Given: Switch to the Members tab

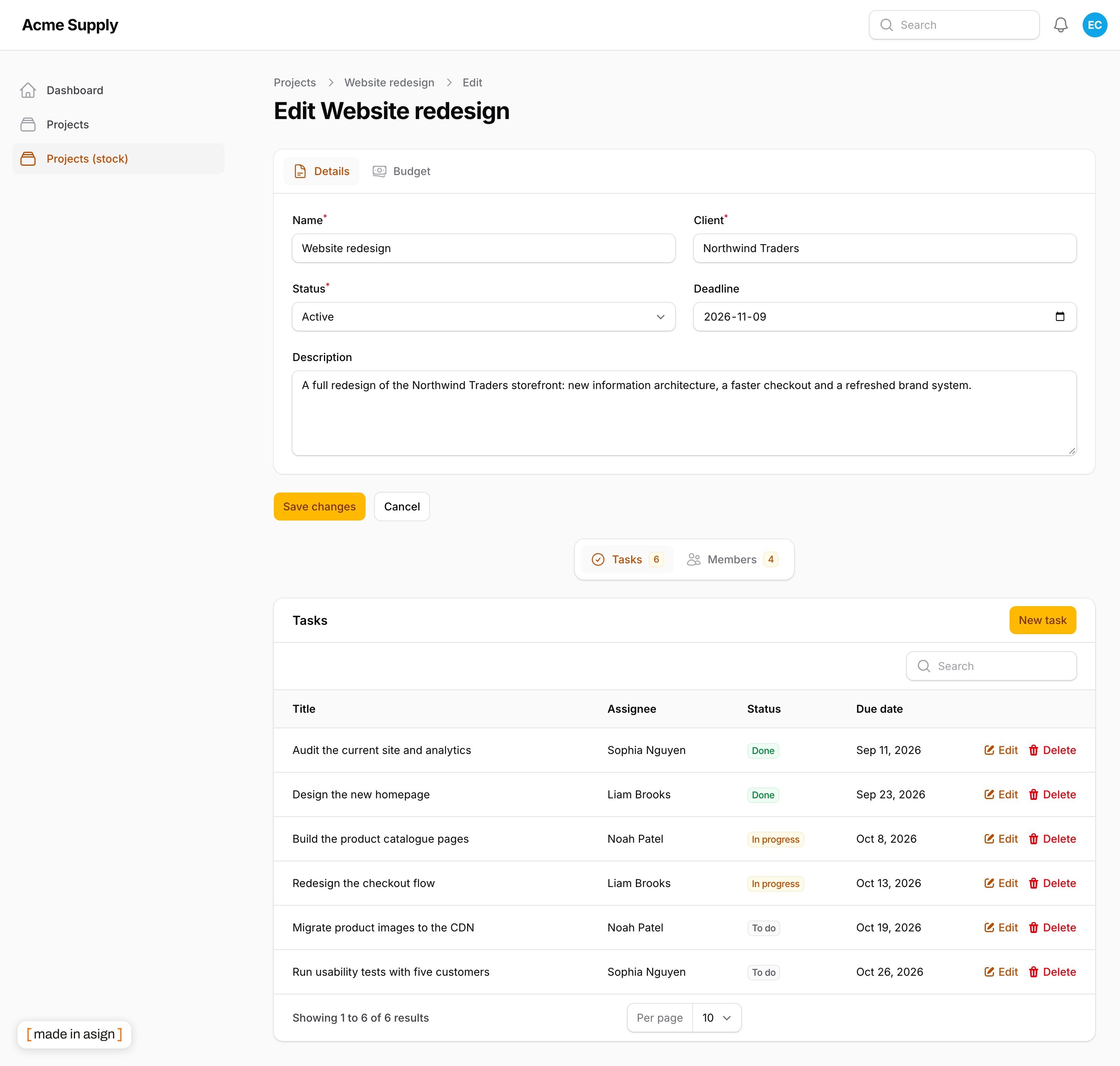Looking at the screenshot, I should pos(732,560).
